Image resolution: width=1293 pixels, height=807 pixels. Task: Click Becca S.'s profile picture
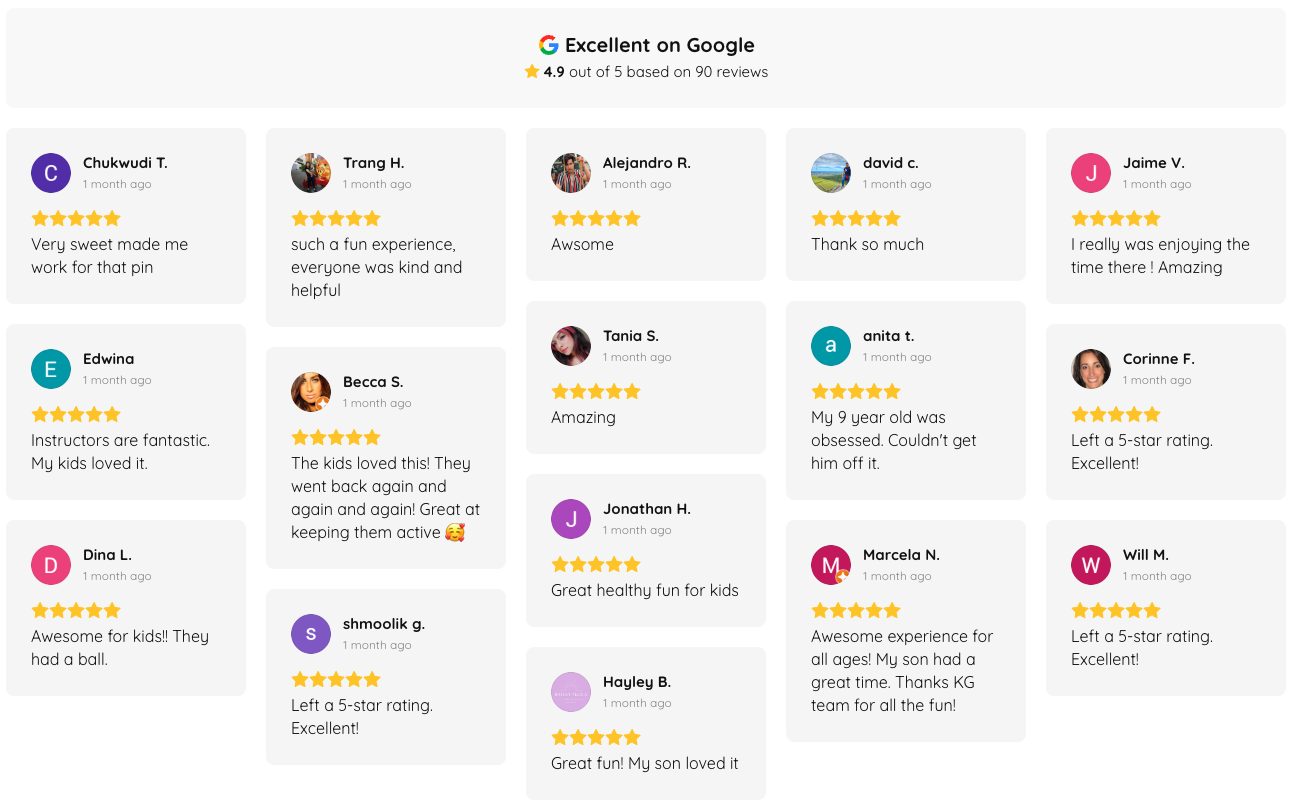(311, 392)
